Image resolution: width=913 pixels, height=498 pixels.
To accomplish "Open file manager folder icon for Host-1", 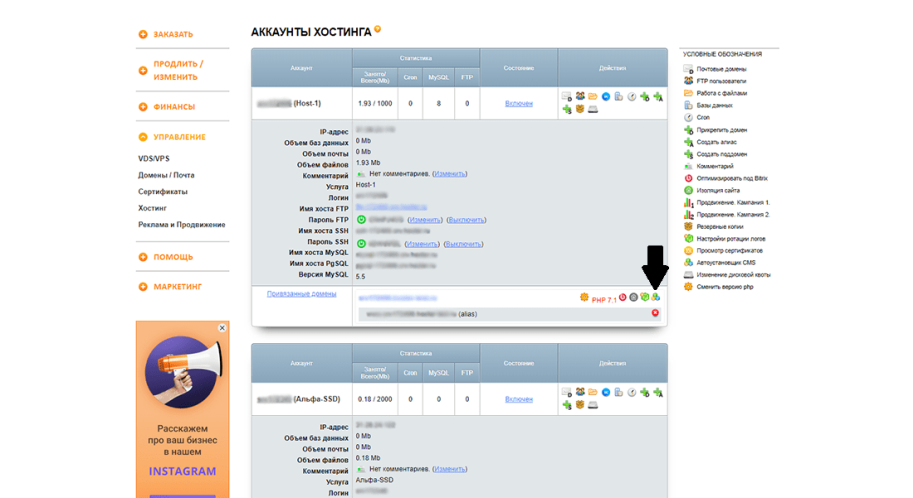I will tap(593, 96).
